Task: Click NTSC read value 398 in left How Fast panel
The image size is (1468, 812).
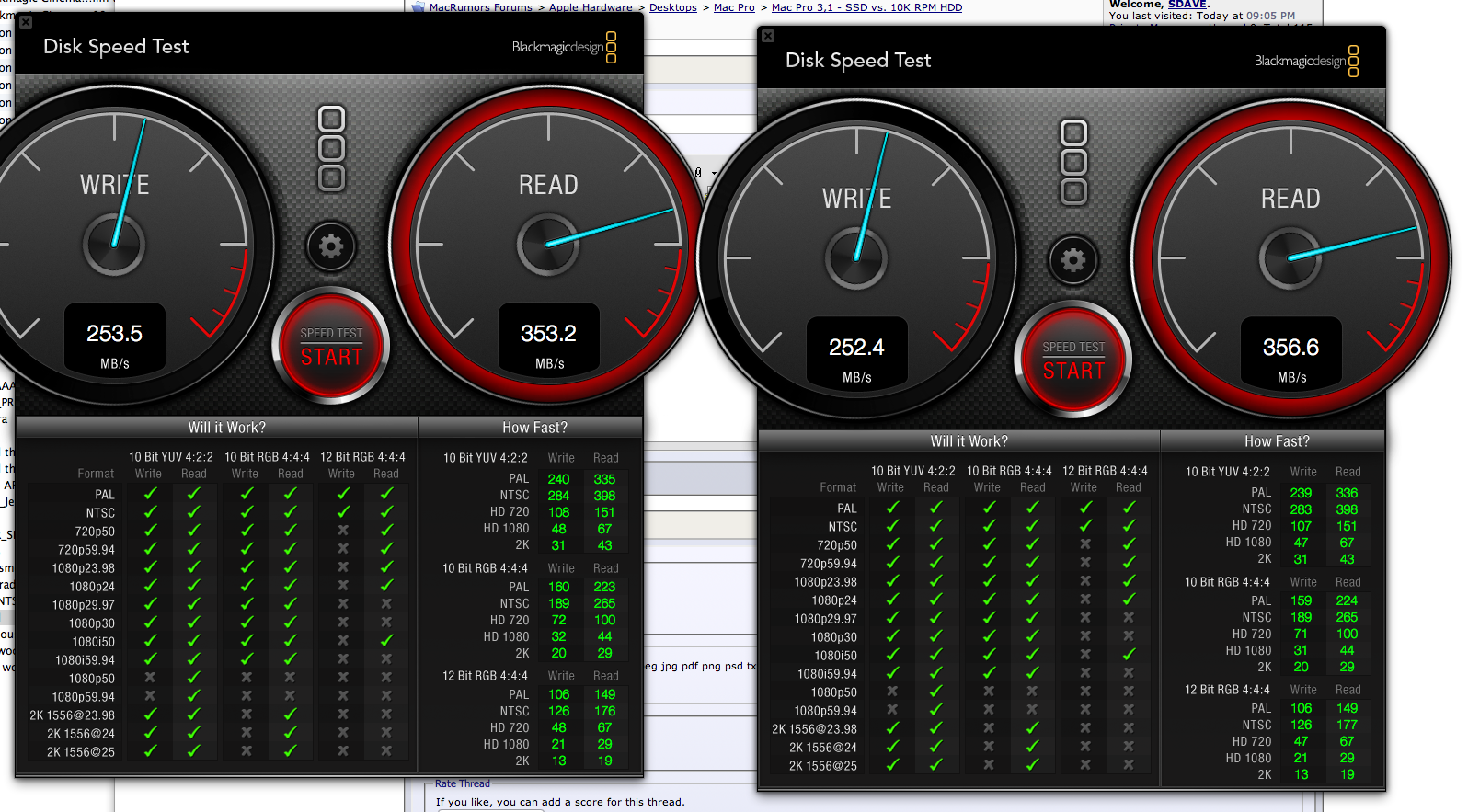Action: 604,496
